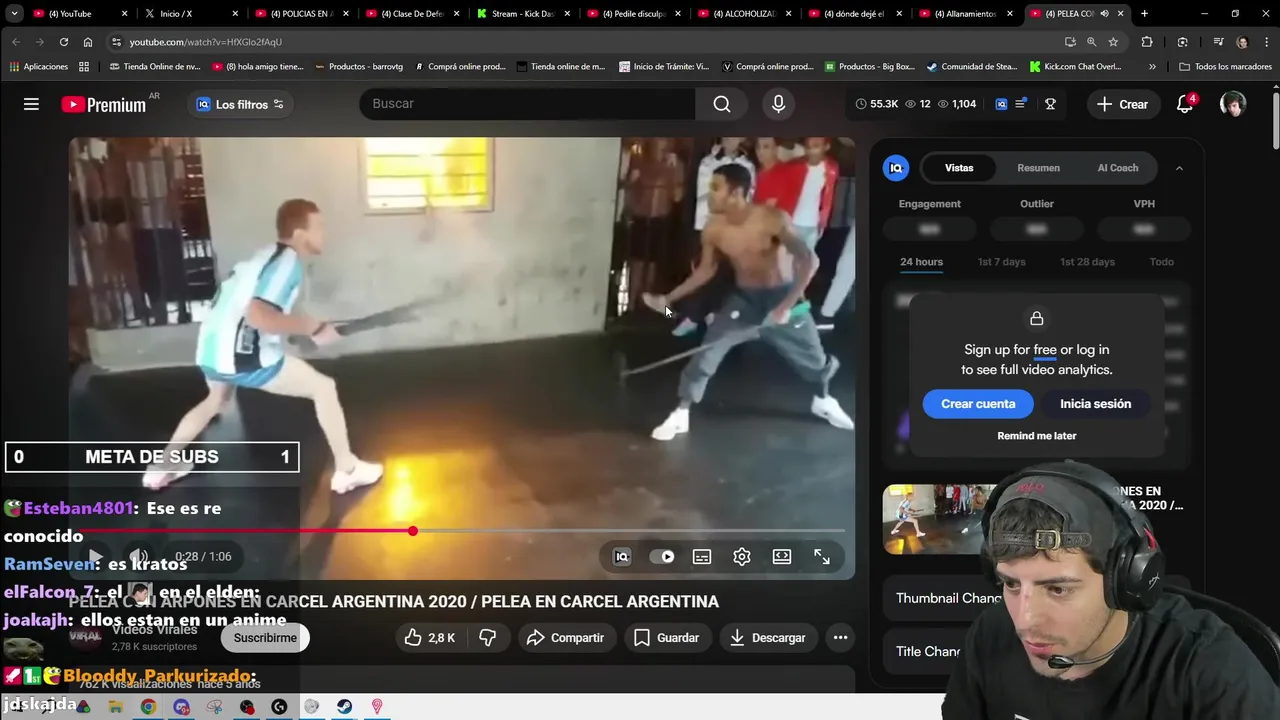Toggle subtitles in the video player
1280x720 pixels.
coord(702,557)
